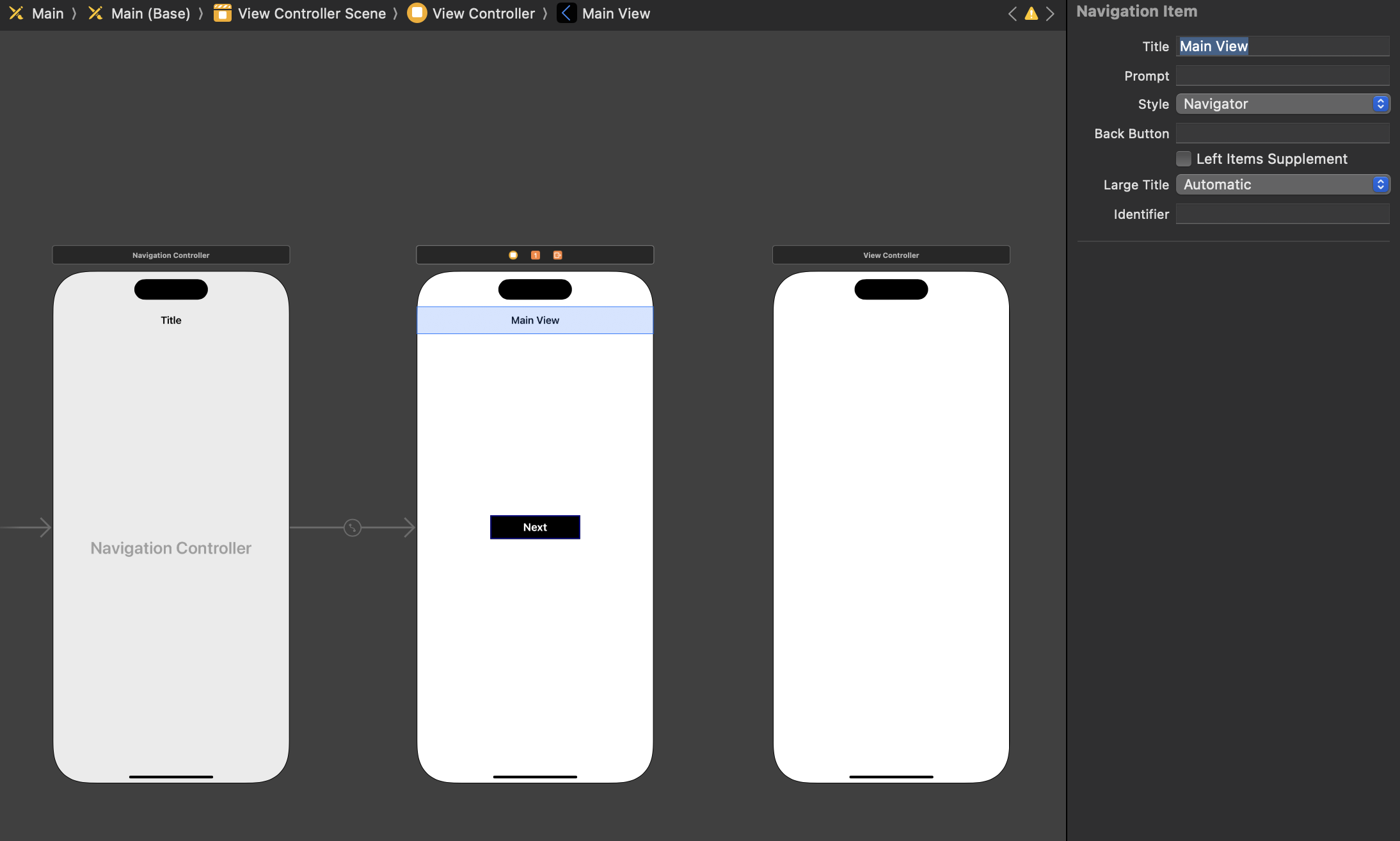
Task: Select the Next button on canvas
Action: tap(535, 527)
